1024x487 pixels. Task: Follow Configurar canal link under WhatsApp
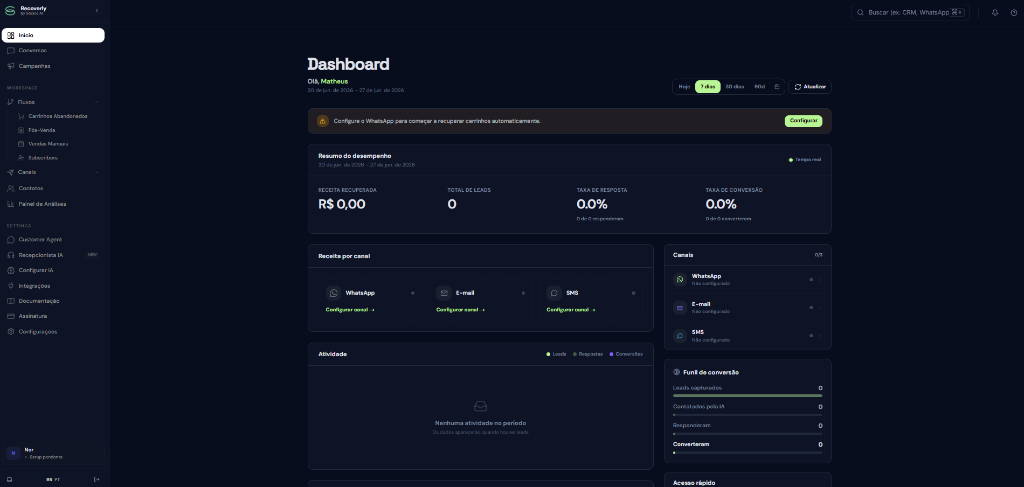(x=349, y=310)
